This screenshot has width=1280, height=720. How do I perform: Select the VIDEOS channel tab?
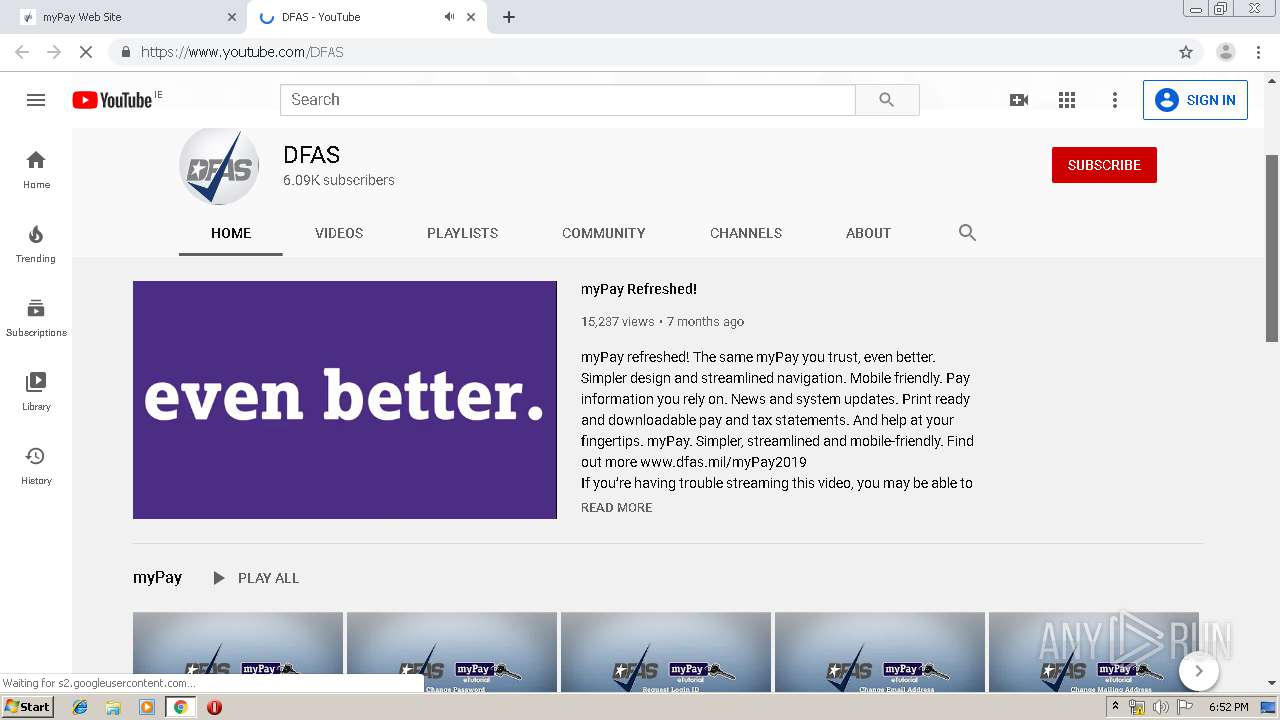point(339,233)
